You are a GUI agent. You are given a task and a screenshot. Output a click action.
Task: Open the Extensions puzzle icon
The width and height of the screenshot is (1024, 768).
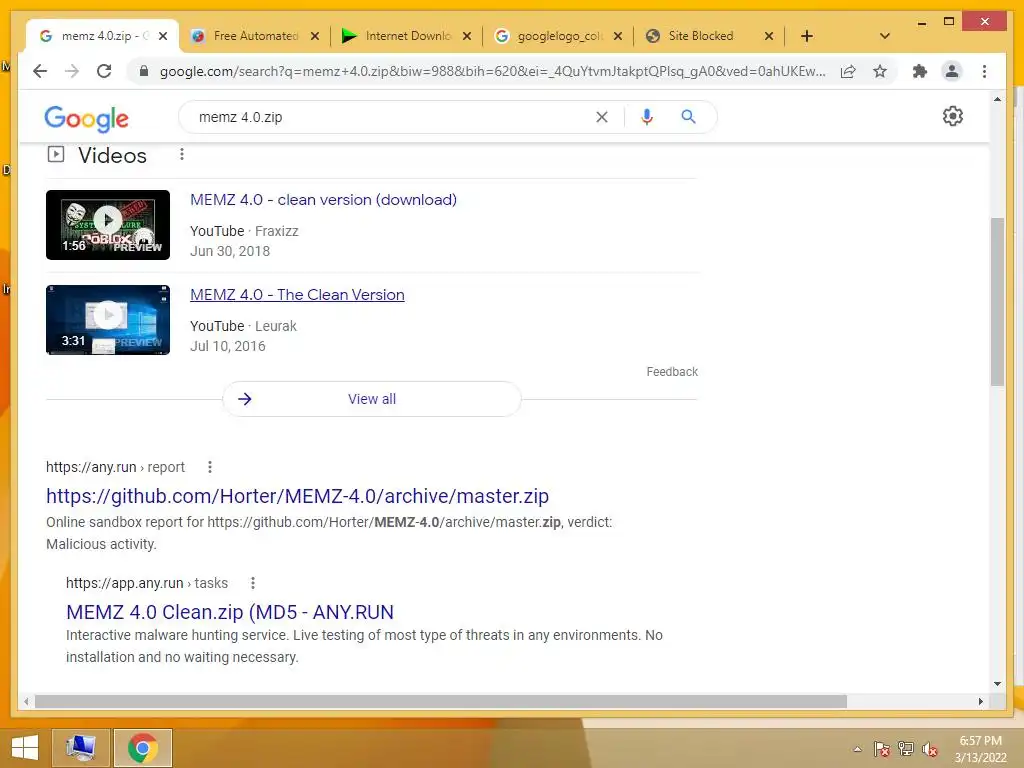tap(920, 71)
